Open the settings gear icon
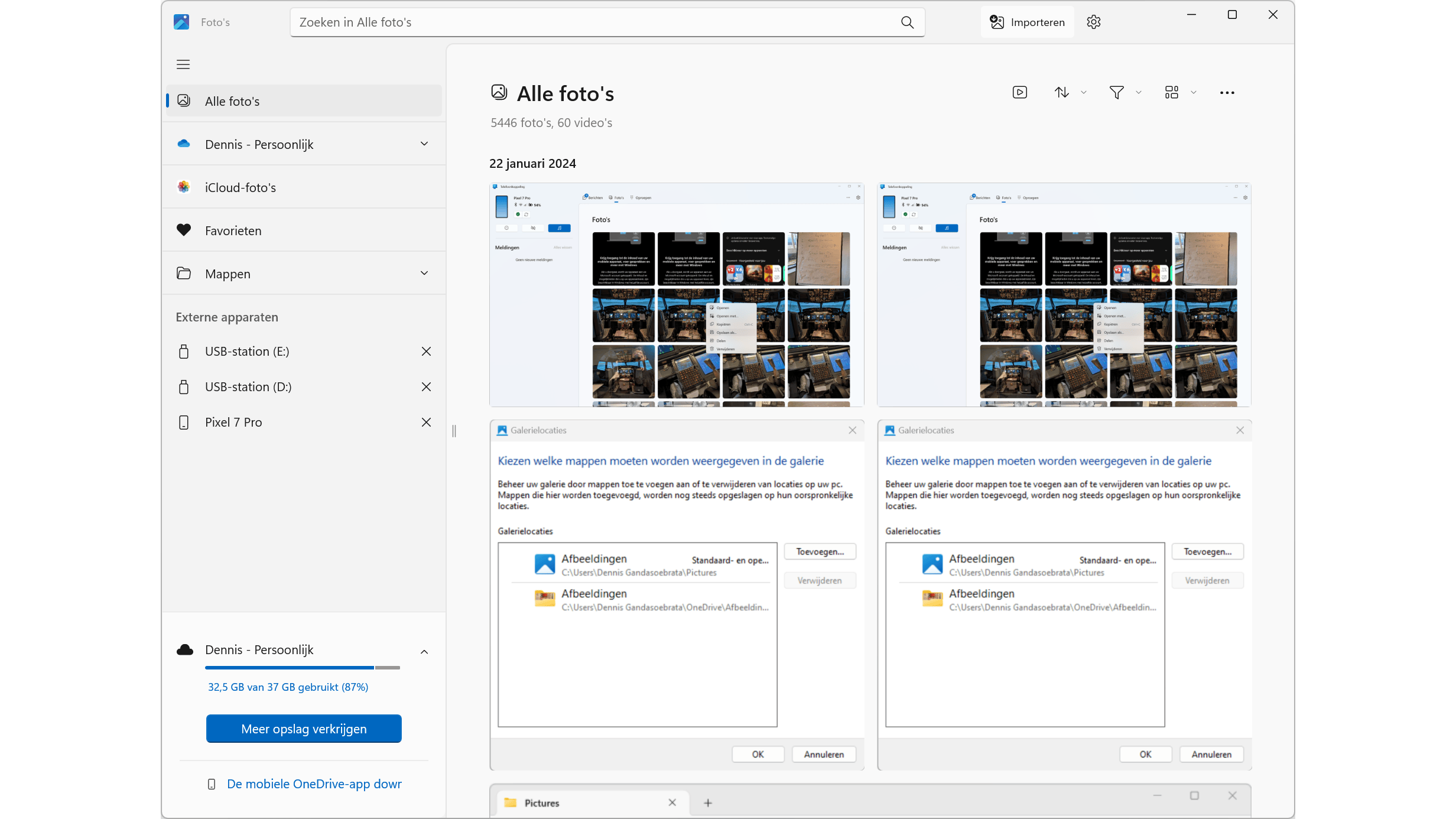Viewport: 1456px width, 819px height. [1094, 22]
